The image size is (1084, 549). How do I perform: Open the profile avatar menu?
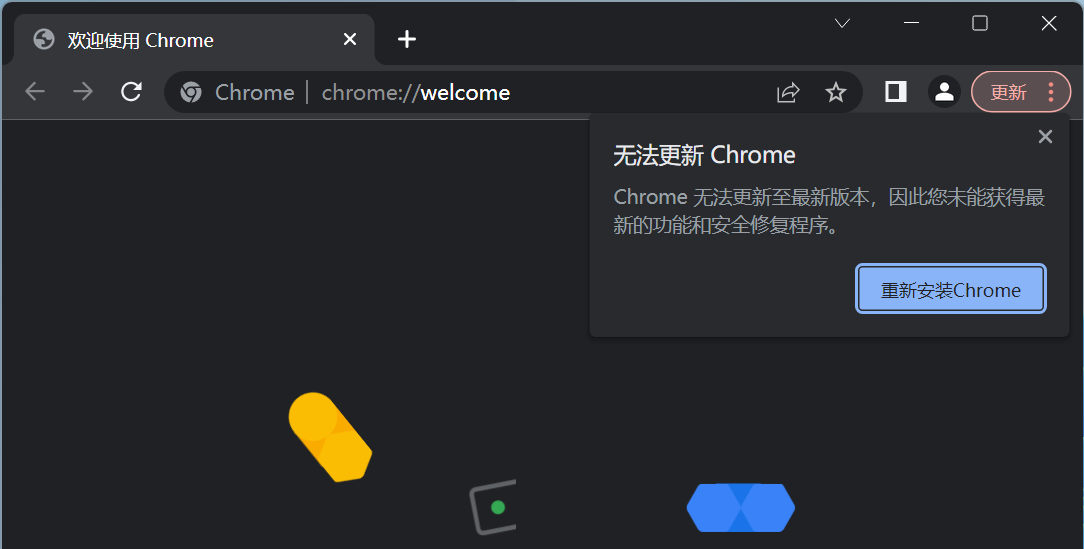944,91
